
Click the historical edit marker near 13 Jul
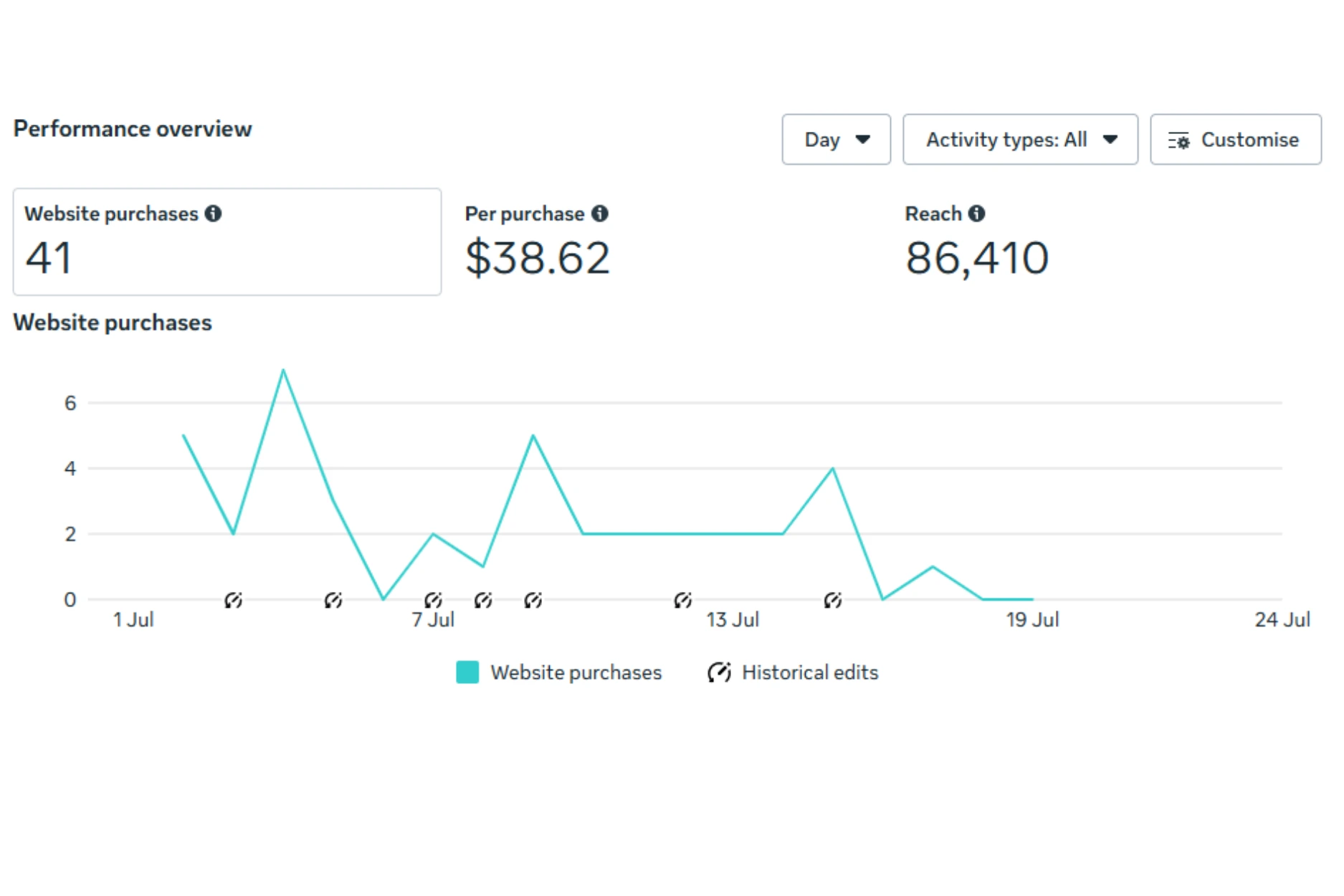point(683,600)
